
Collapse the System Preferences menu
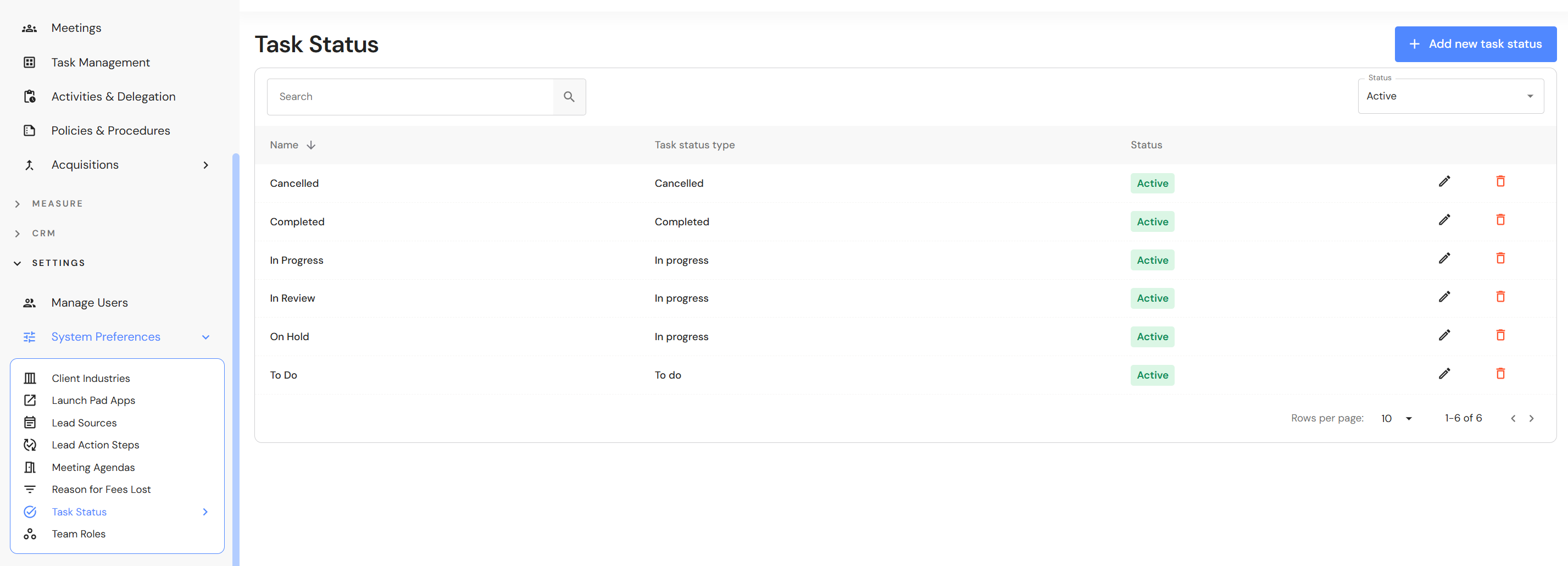coord(205,337)
